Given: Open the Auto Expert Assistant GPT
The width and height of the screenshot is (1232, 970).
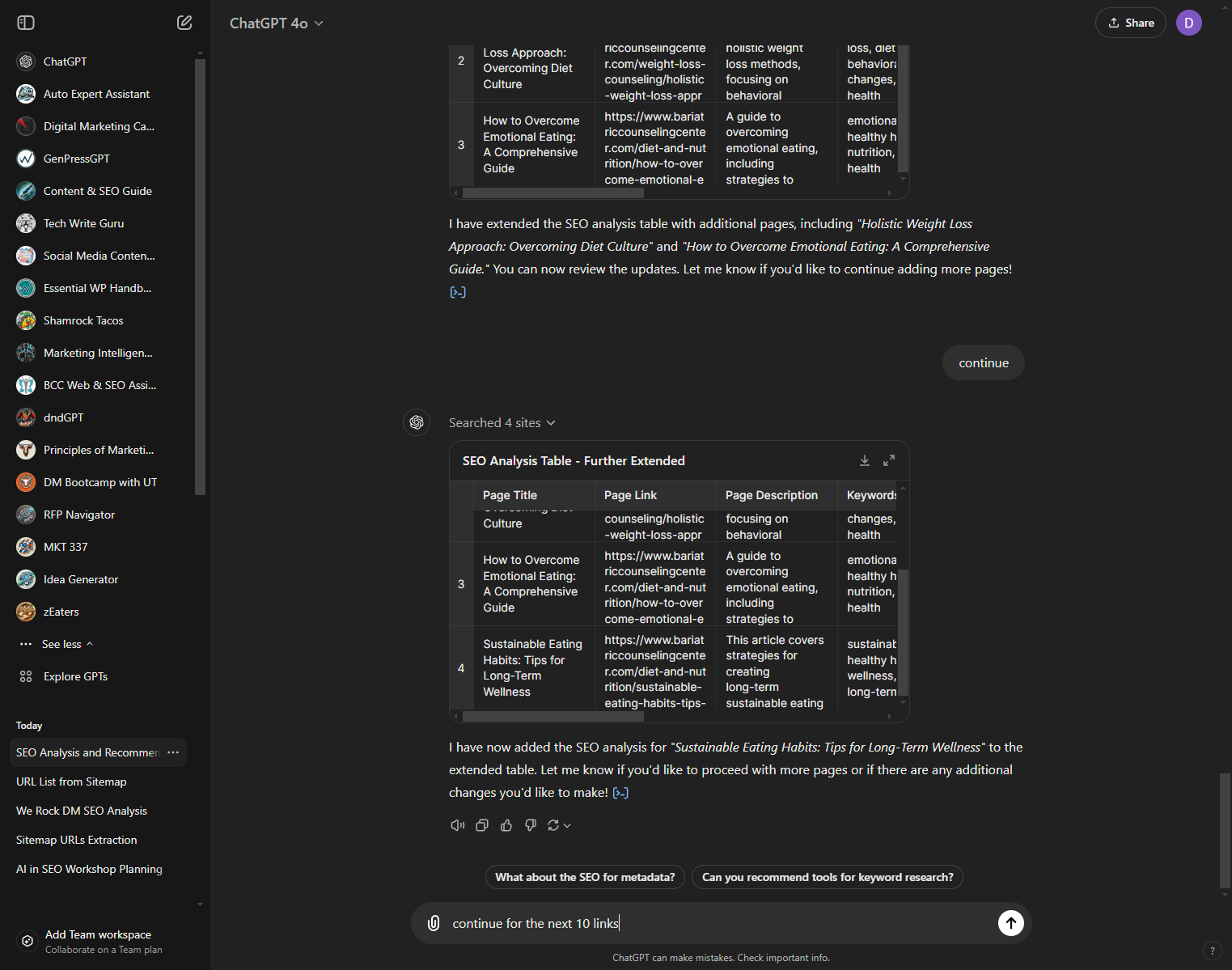Looking at the screenshot, I should click(97, 94).
